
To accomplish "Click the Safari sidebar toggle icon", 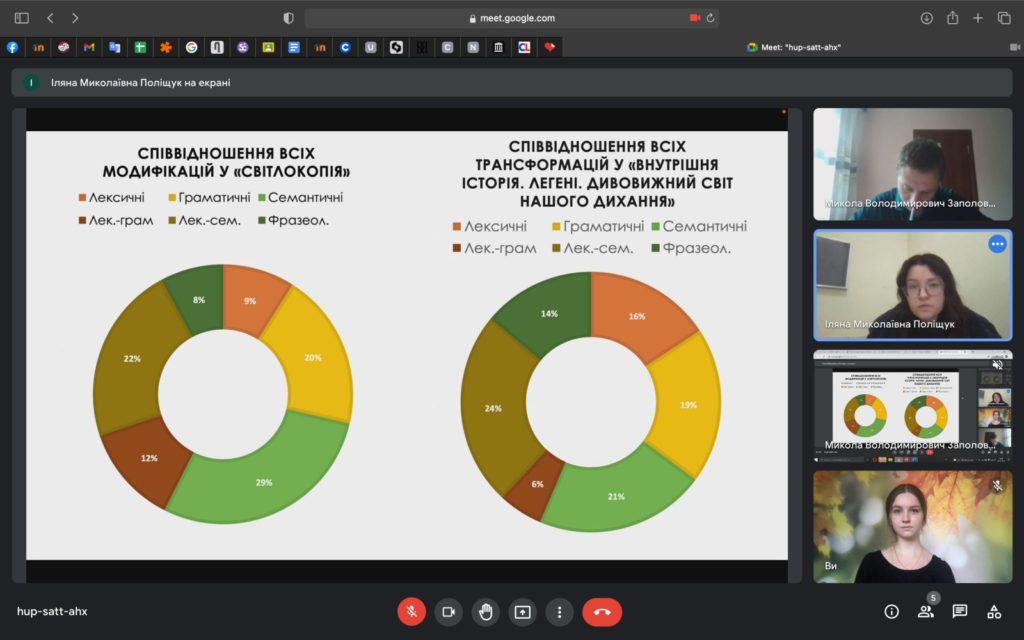I will click(x=22, y=18).
